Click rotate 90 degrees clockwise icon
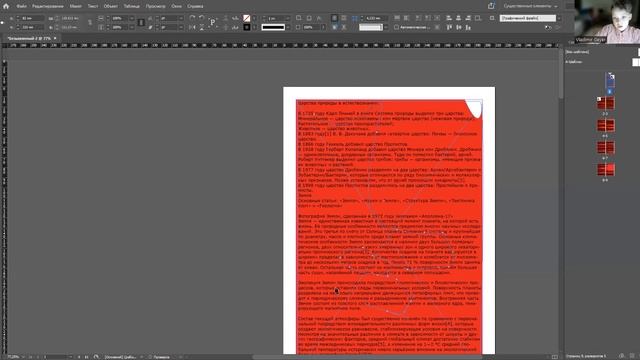Screen dimensions: 640x360 (x=192, y=18)
